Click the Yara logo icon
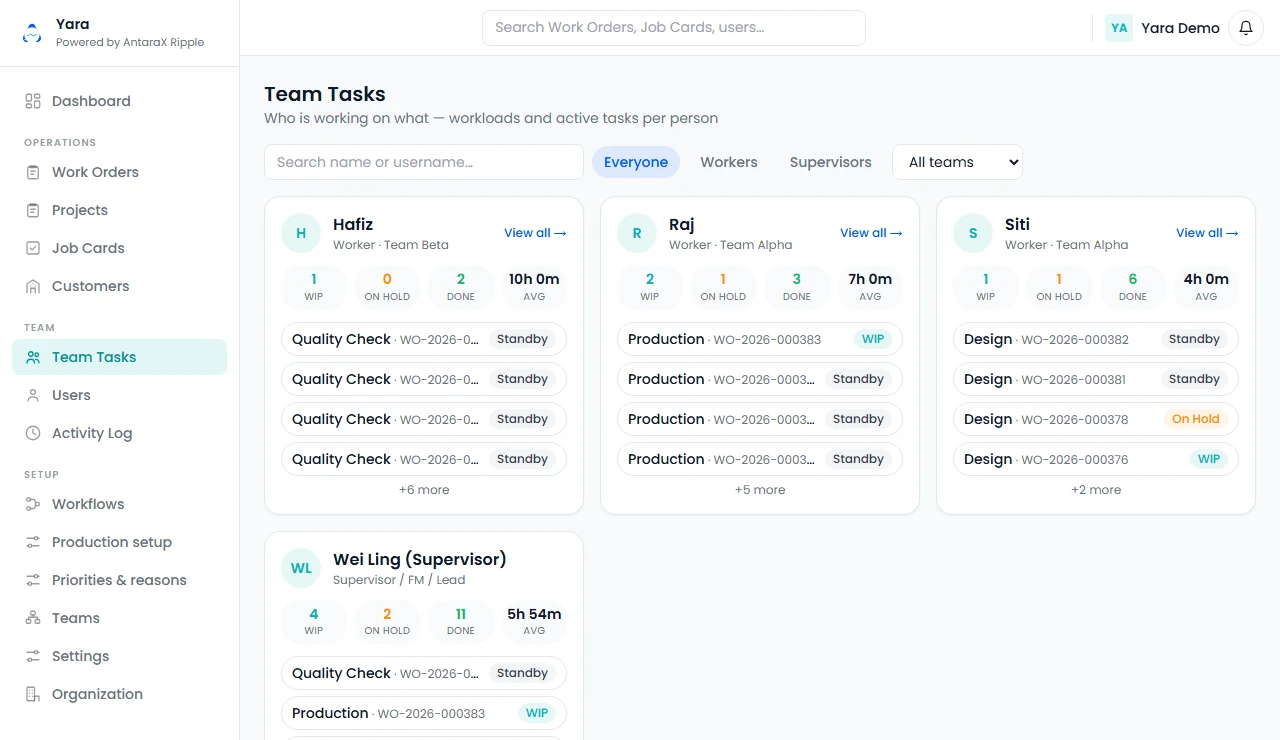The image size is (1280, 740). [33, 33]
